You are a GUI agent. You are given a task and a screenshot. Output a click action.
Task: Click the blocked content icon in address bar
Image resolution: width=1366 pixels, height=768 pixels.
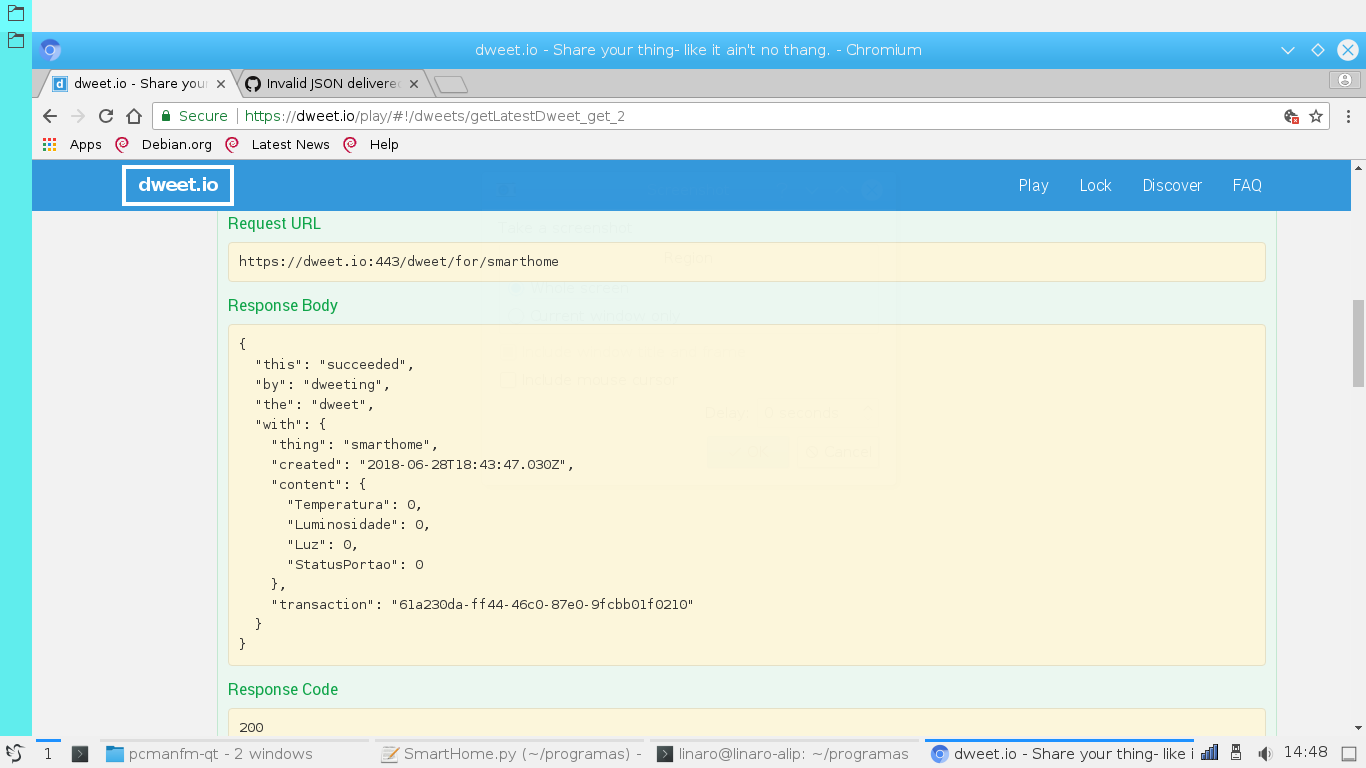pyautogui.click(x=1292, y=116)
